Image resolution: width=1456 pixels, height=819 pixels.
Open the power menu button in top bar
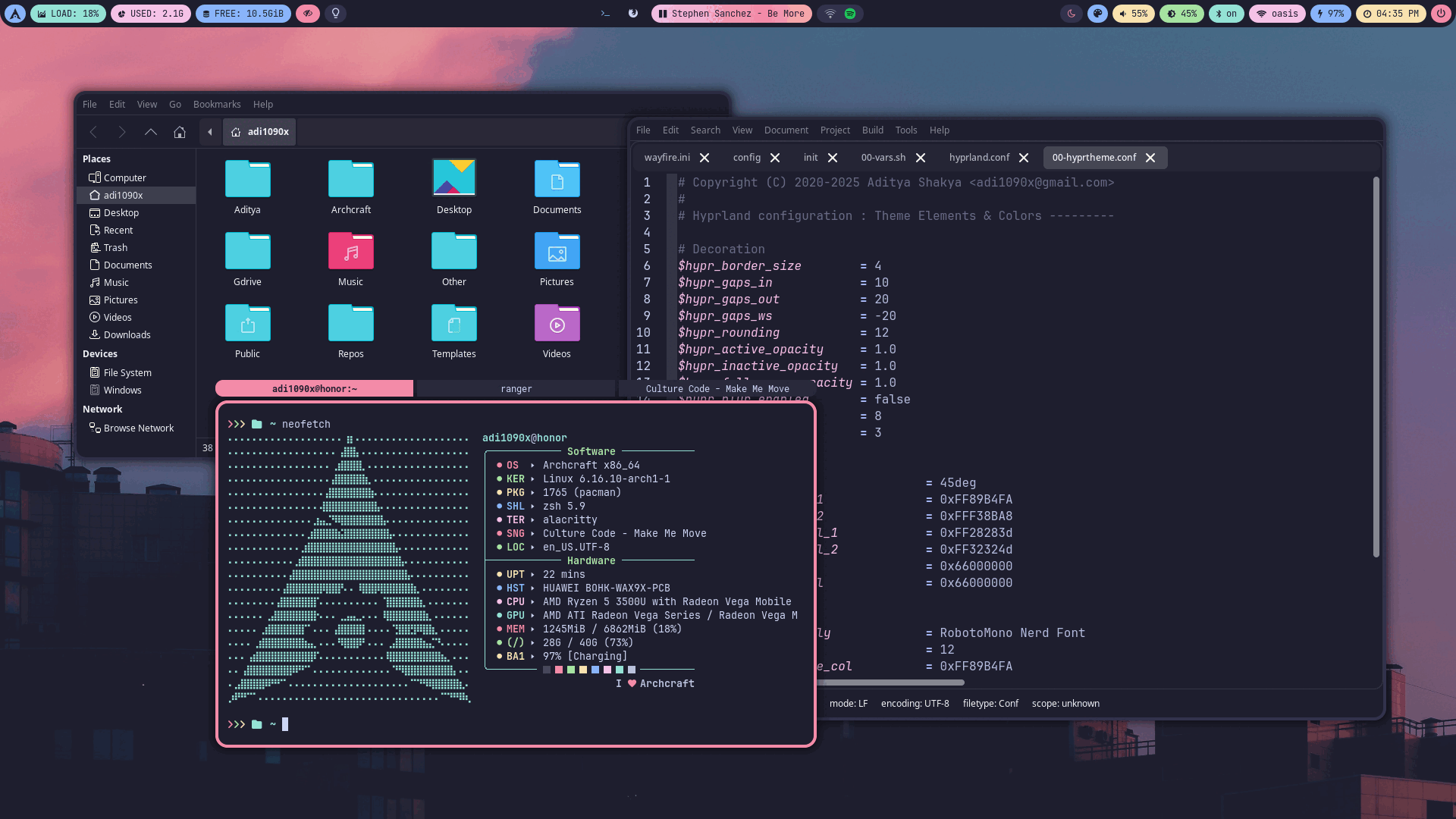[1441, 14]
